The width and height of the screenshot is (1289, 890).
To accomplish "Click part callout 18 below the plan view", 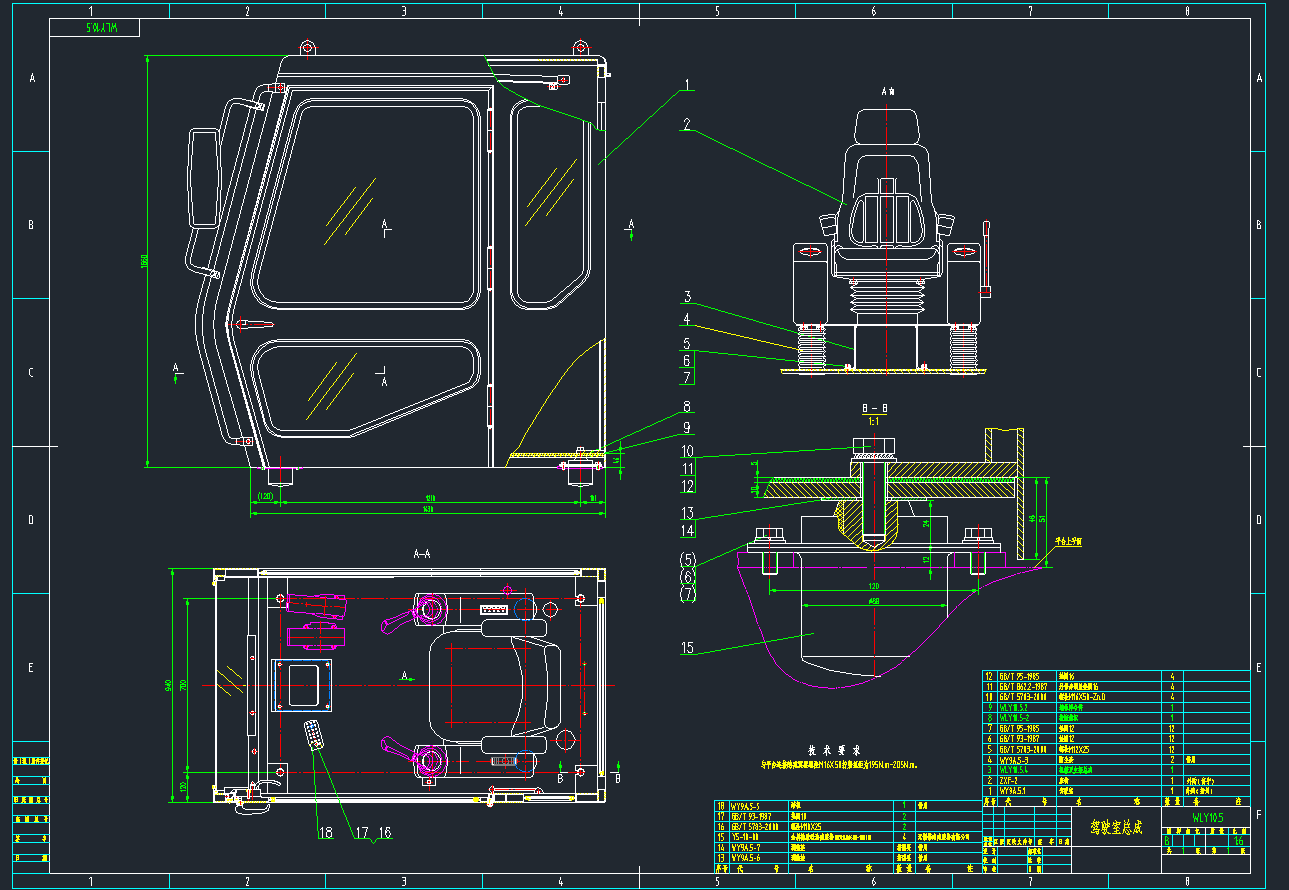I will (324, 831).
